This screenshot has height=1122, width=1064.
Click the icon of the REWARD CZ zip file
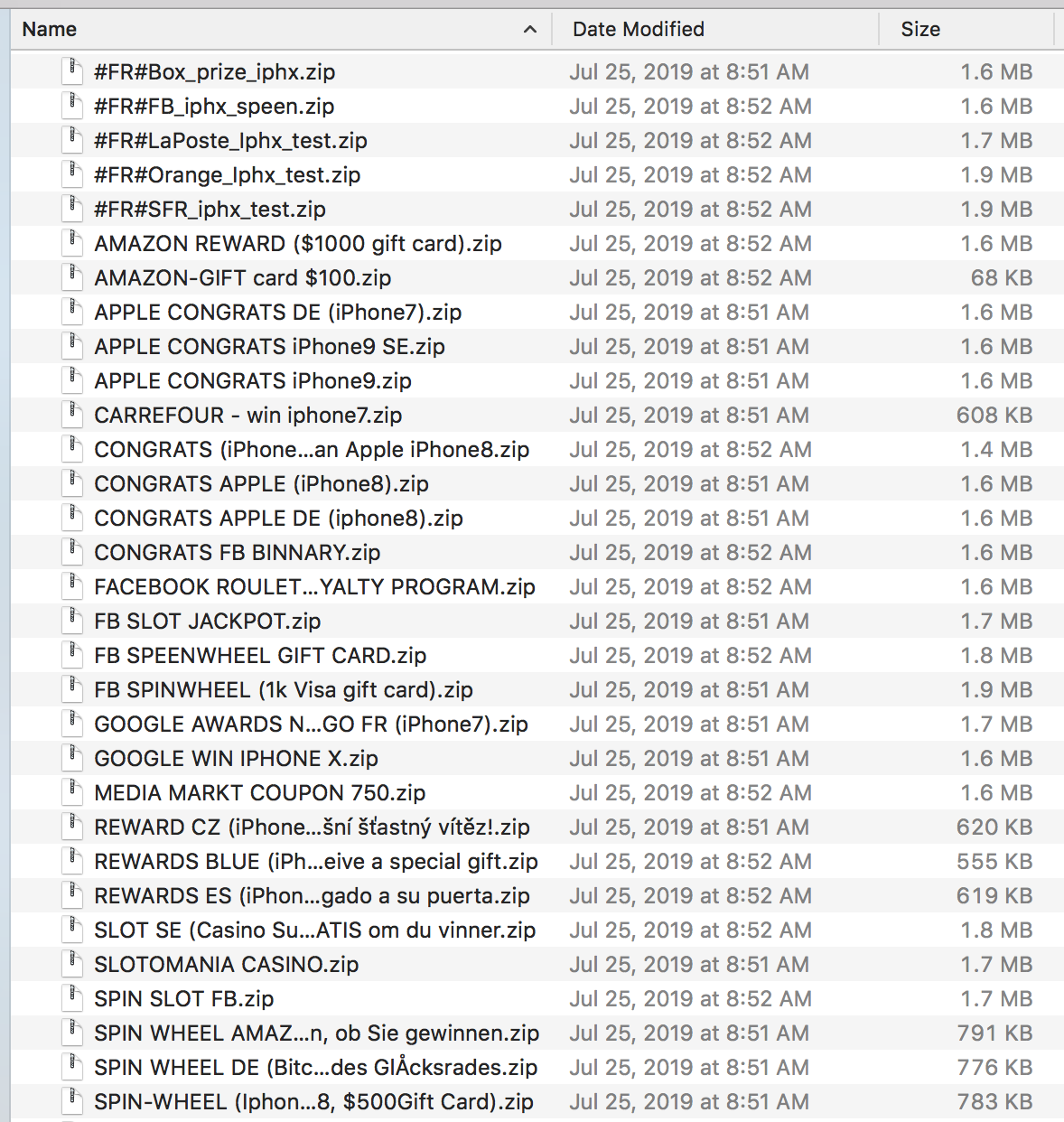(x=71, y=827)
